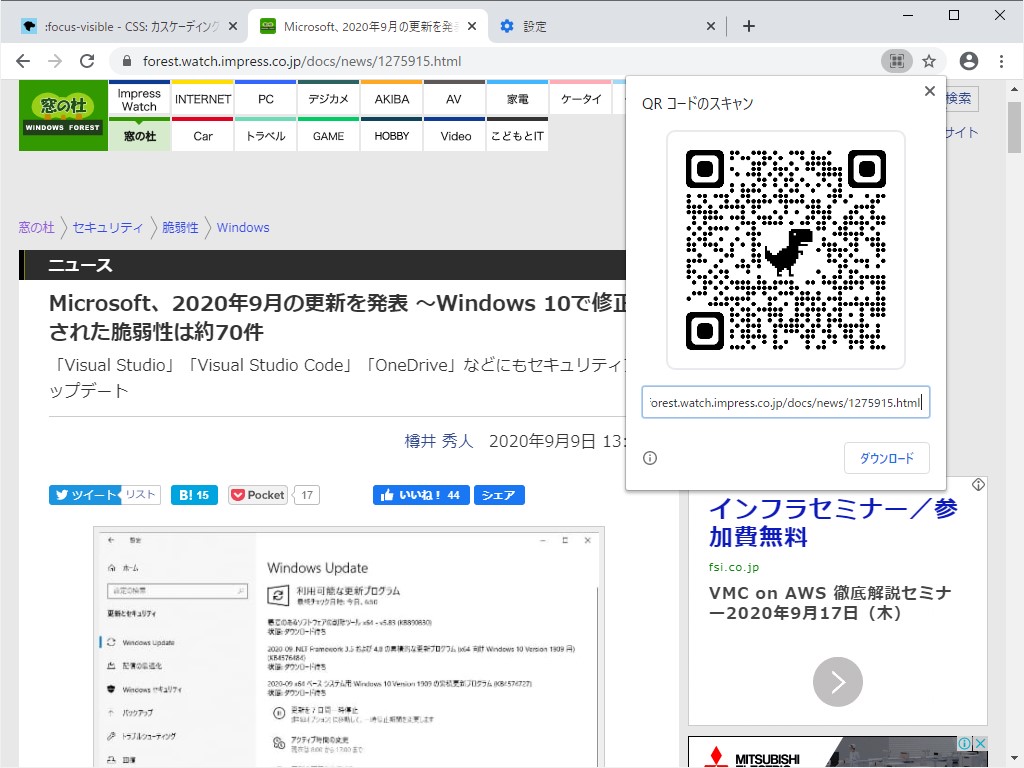Click the QR code icon in the address bar
Viewport: 1024px width, 768px height.
point(897,60)
